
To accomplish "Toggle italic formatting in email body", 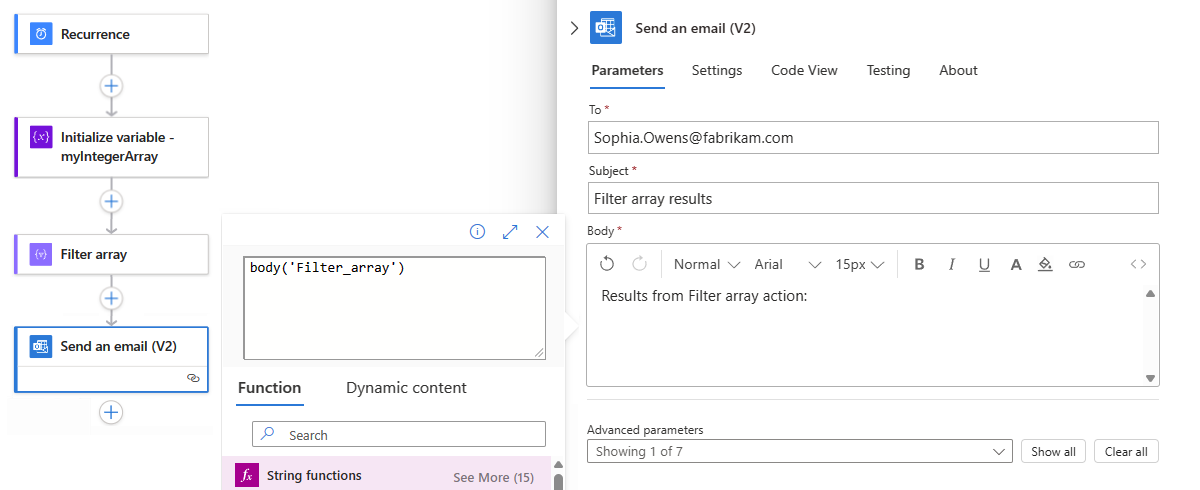I will (952, 264).
